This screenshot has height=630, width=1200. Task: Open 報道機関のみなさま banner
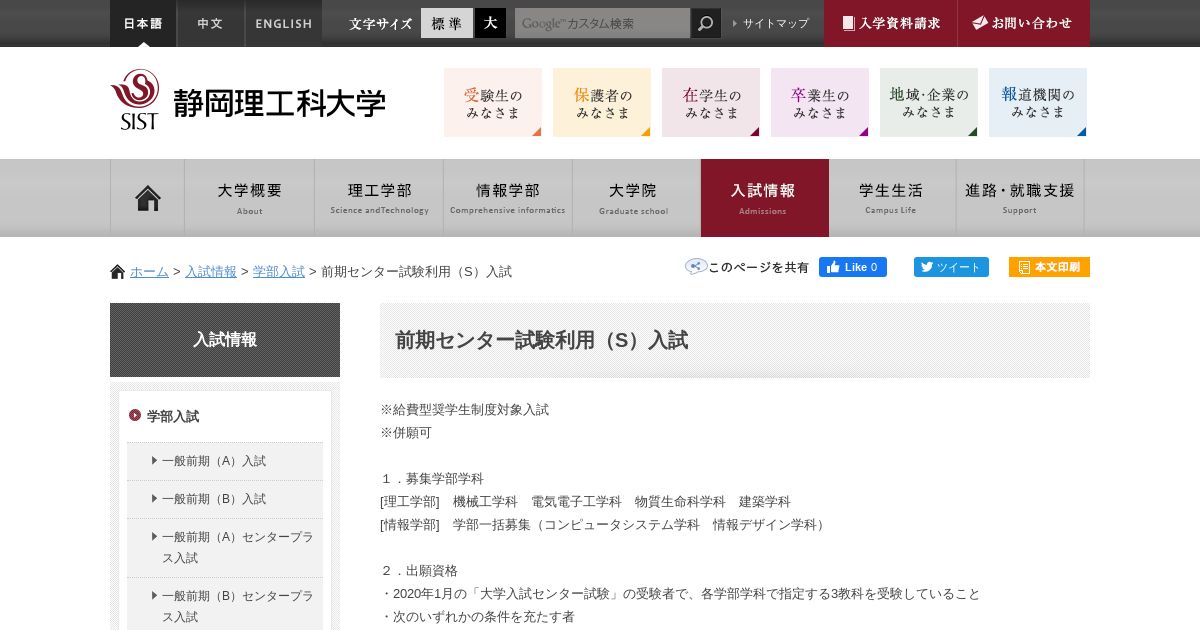pos(1038,102)
